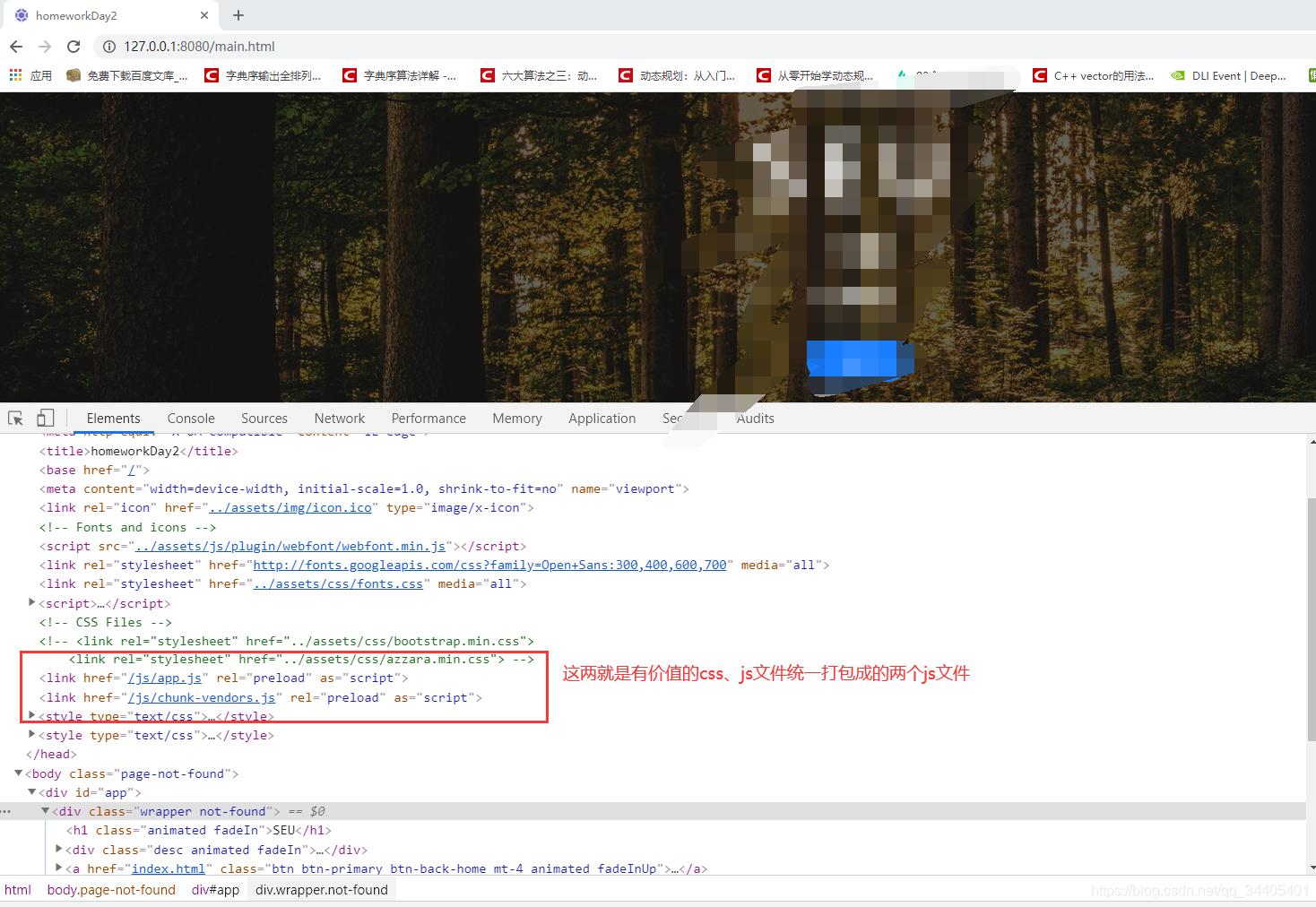Close the homeworkDay2 tab
Screen dimensions: 1316x907
[x=204, y=15]
